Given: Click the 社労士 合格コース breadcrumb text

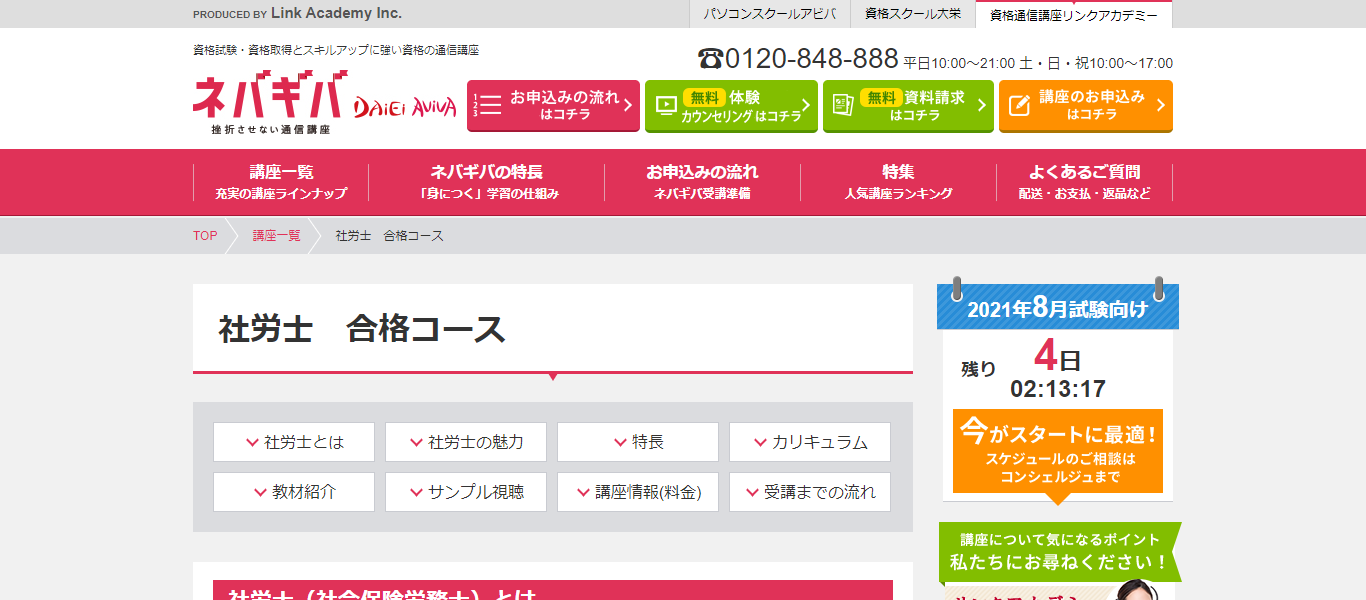Looking at the screenshot, I should (x=390, y=236).
